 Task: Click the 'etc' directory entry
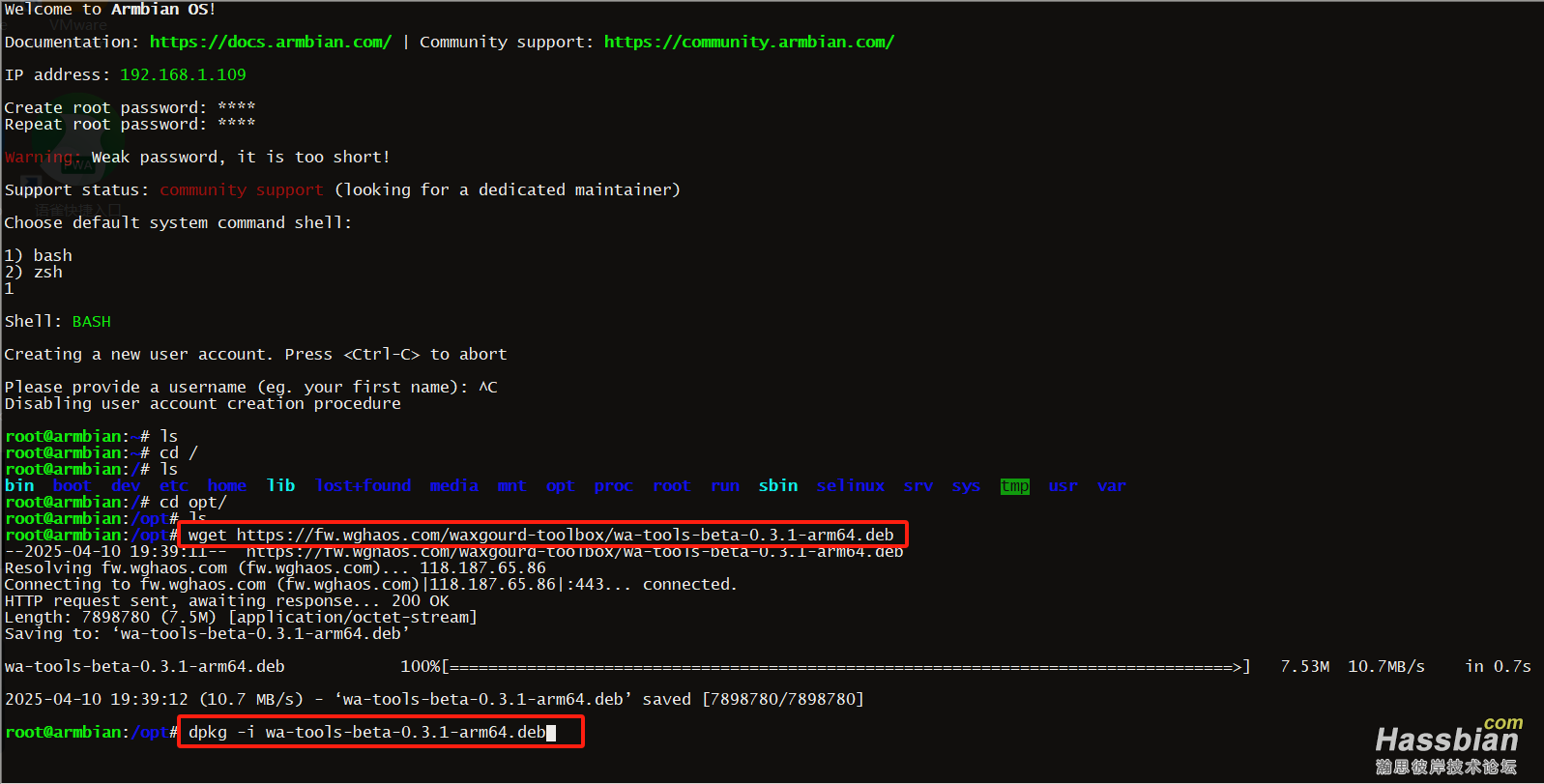174,485
